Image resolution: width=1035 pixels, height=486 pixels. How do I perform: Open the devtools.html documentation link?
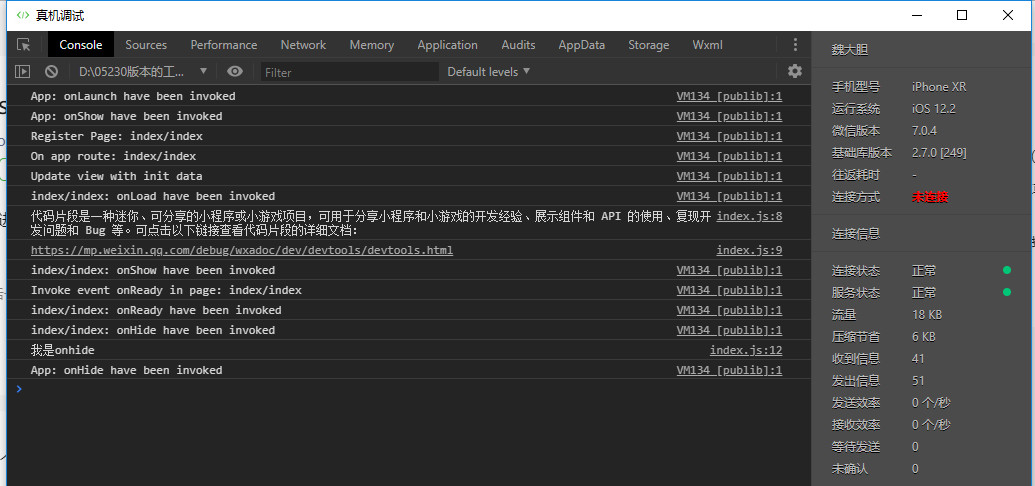tap(241, 250)
